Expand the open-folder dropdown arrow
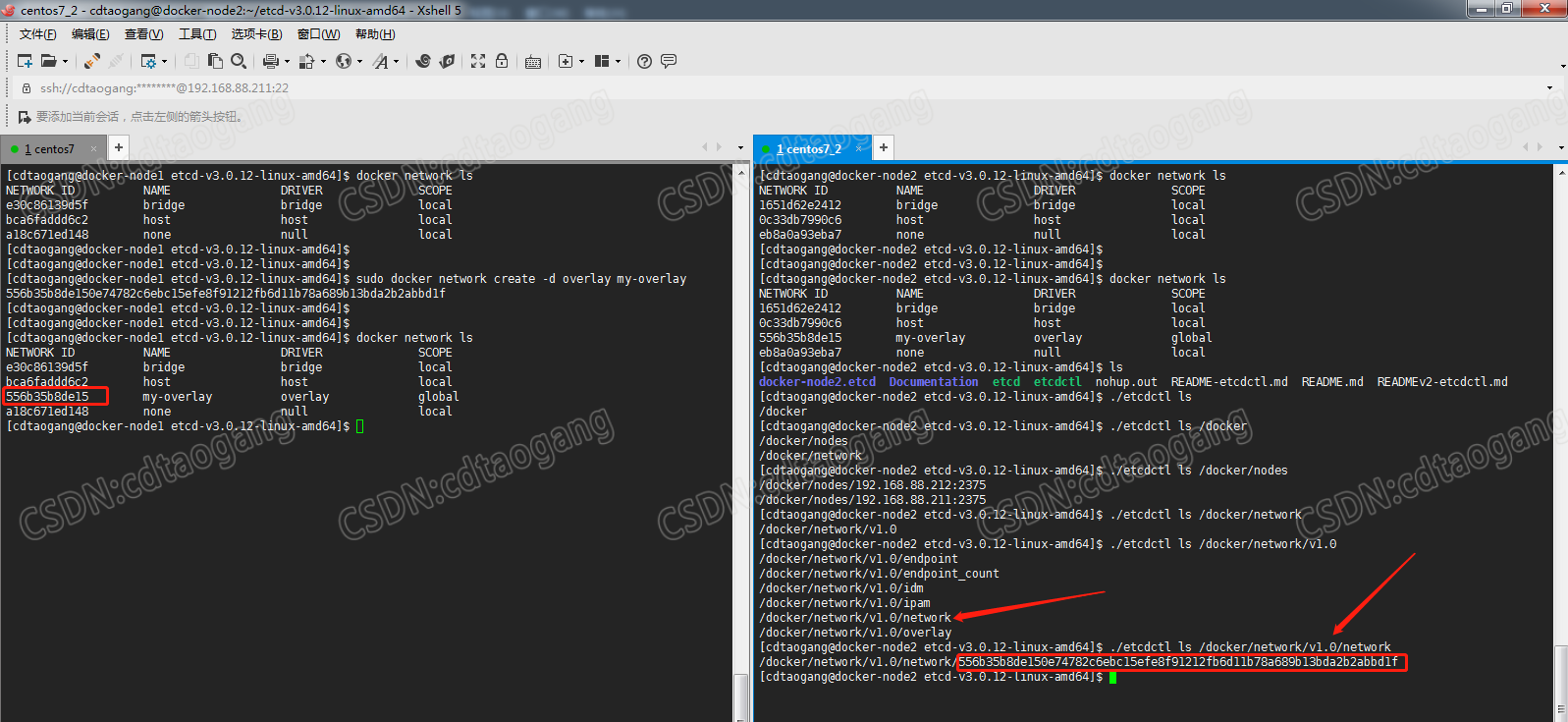 click(66, 61)
